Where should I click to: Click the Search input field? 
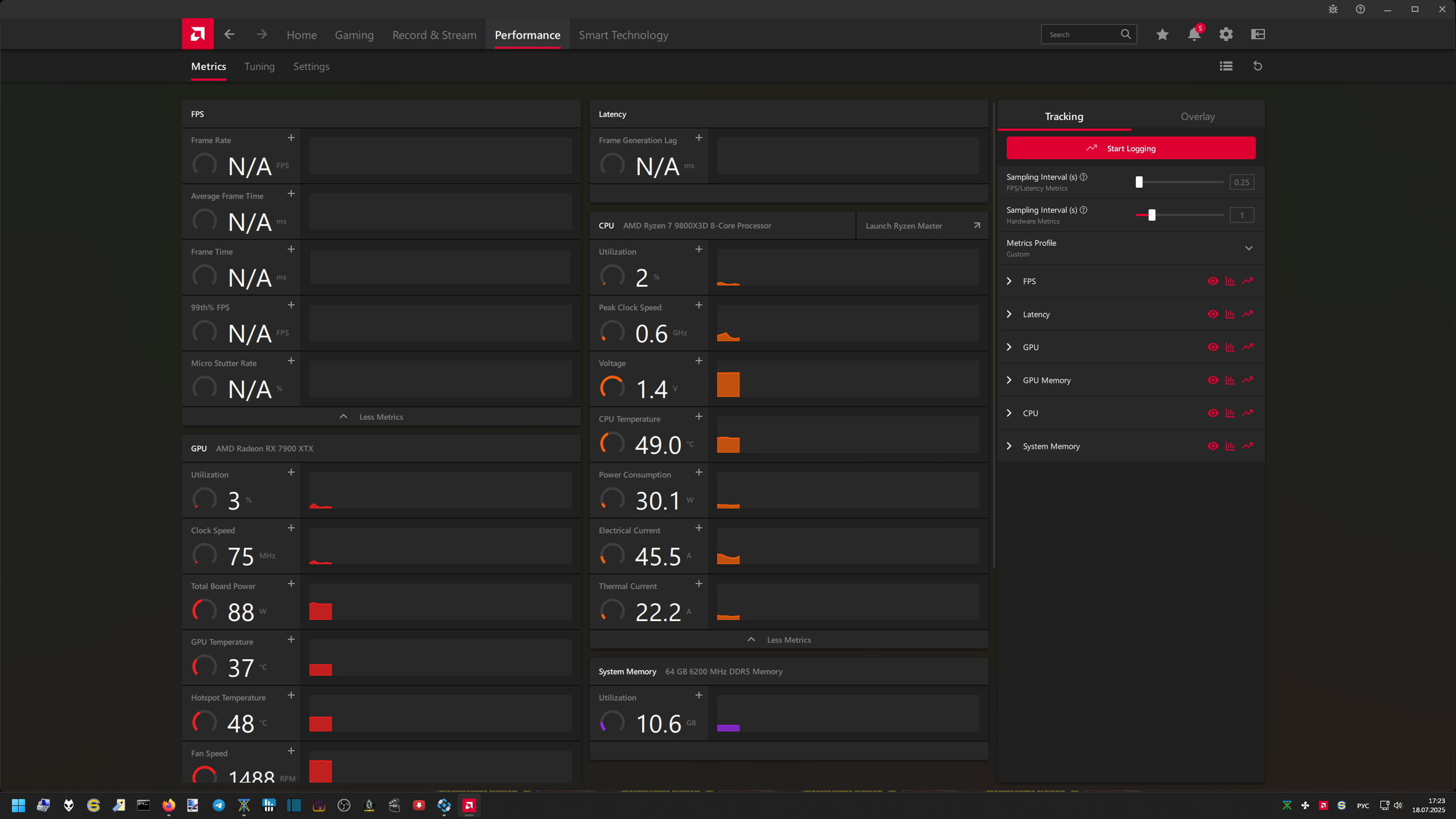click(1081, 35)
